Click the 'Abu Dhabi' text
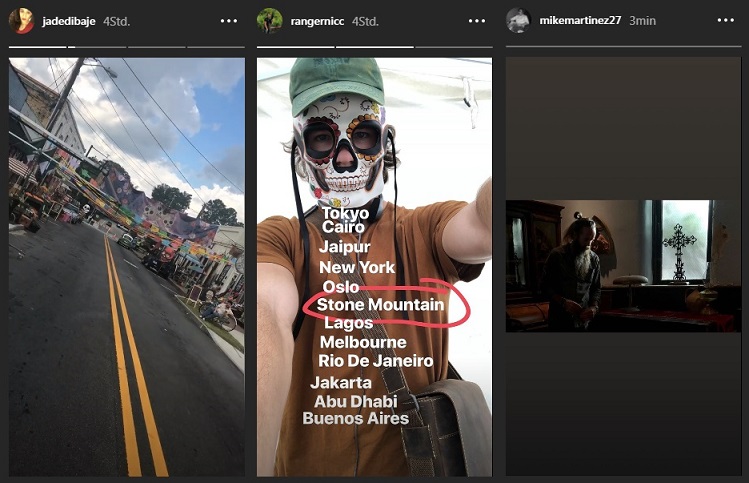The width and height of the screenshot is (749, 483). tap(356, 401)
